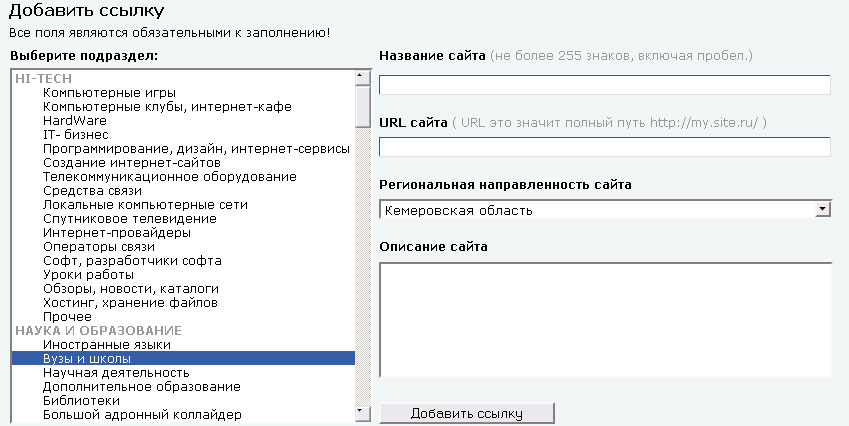Screen dimensions: 849x426
Task: Click the Добавить ссылку button
Action: tap(467, 414)
